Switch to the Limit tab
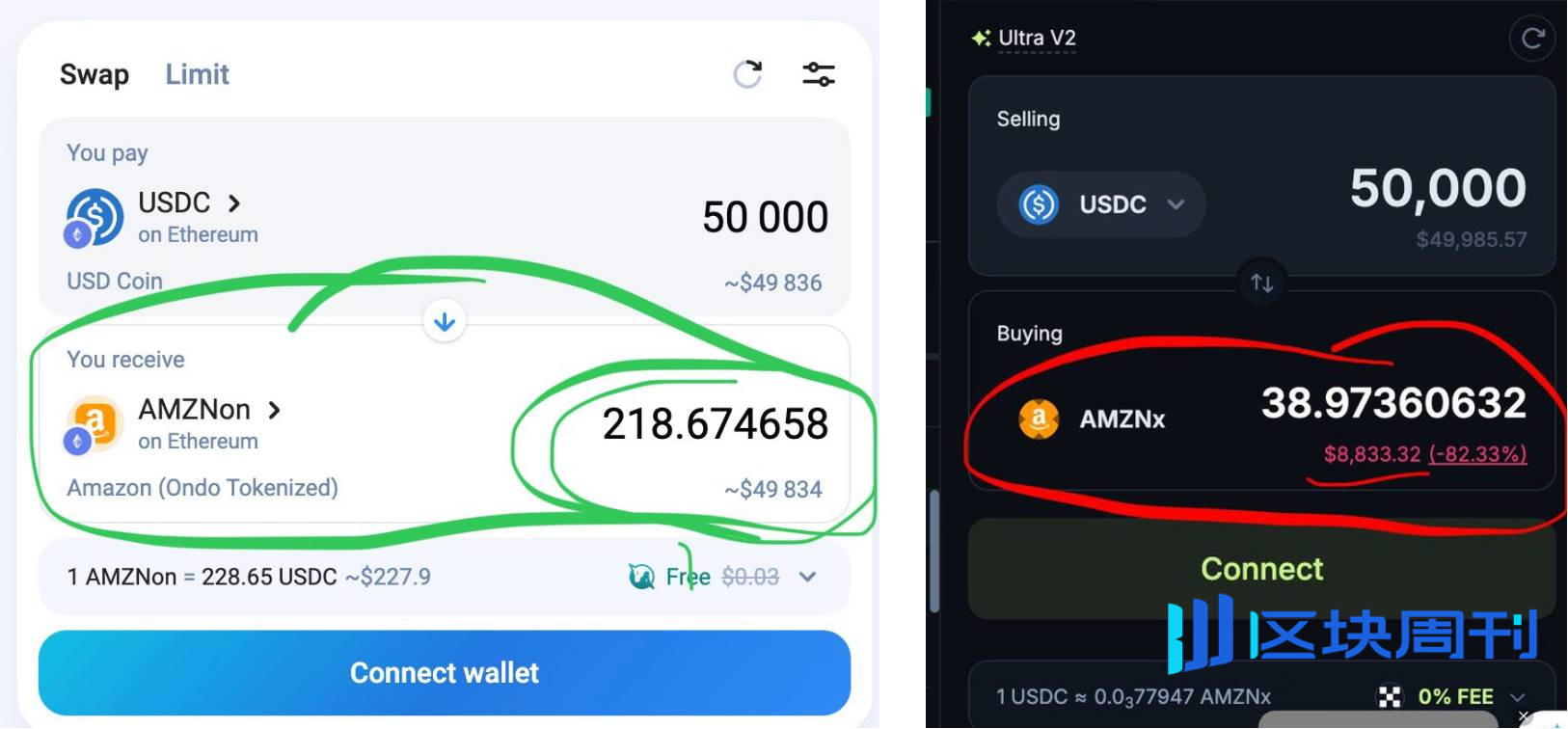The image size is (1568, 729). click(197, 74)
